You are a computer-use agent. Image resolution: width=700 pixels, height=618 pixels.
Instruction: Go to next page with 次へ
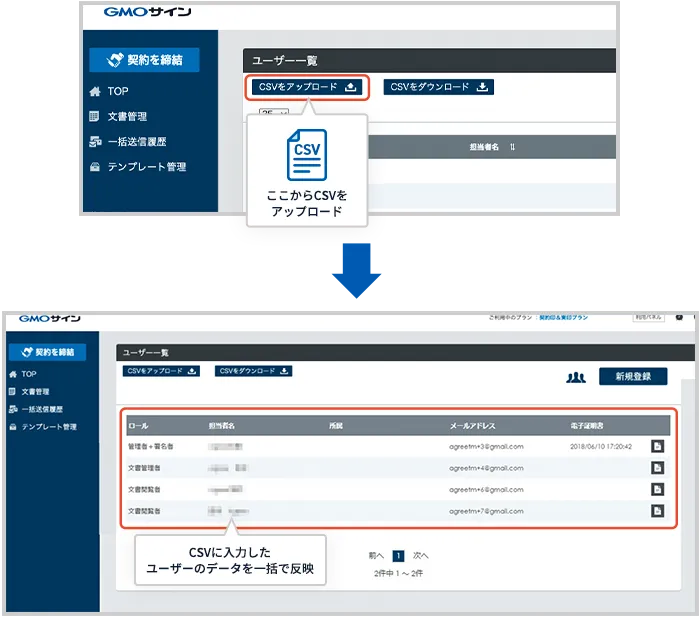(420, 555)
